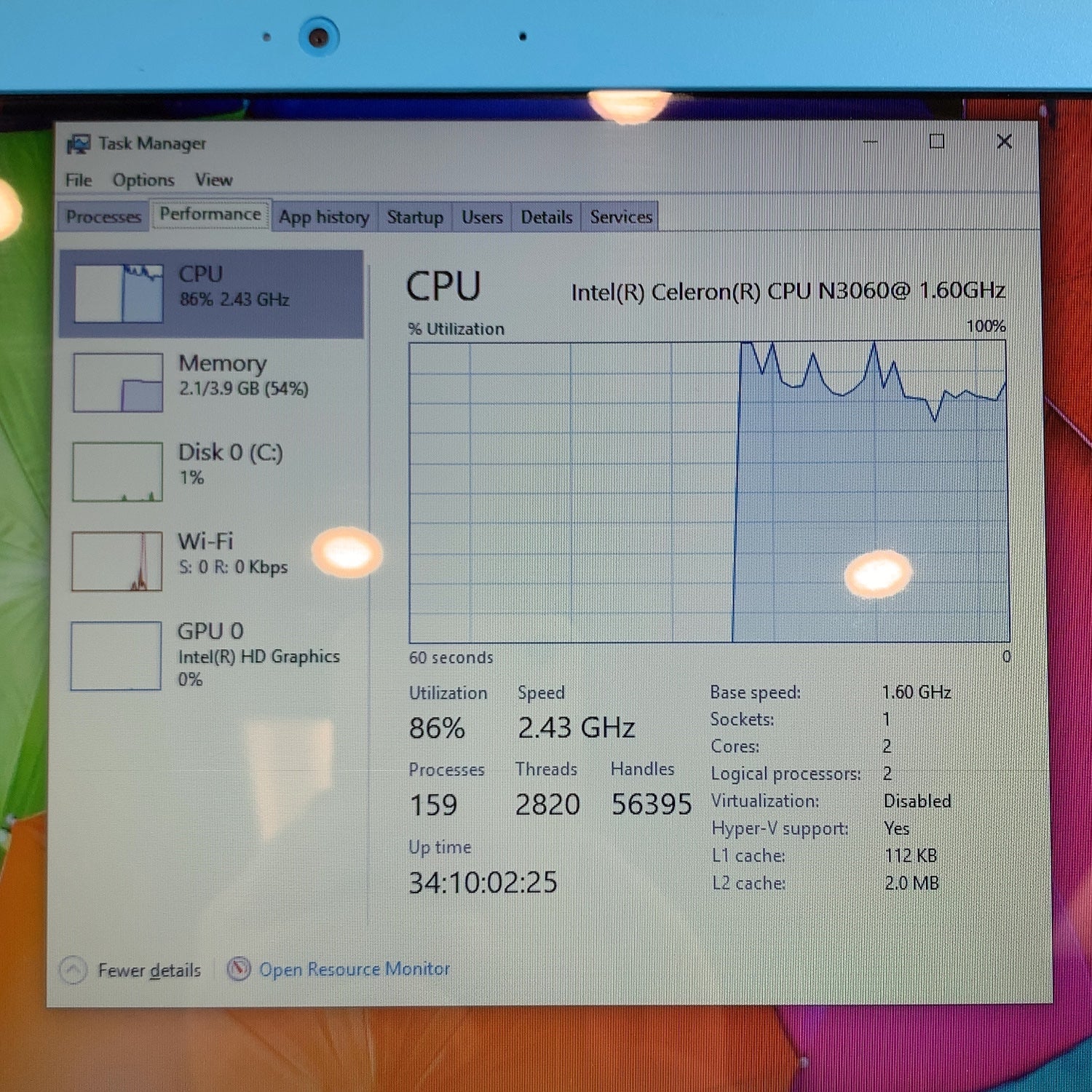Switch to the App history tab
This screenshot has width=1092, height=1092.
tap(324, 217)
